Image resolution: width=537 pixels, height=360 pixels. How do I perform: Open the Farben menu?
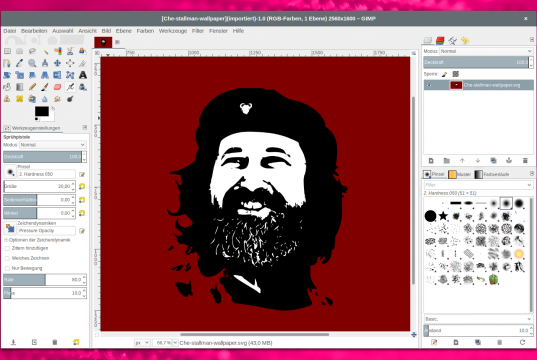pyautogui.click(x=145, y=31)
